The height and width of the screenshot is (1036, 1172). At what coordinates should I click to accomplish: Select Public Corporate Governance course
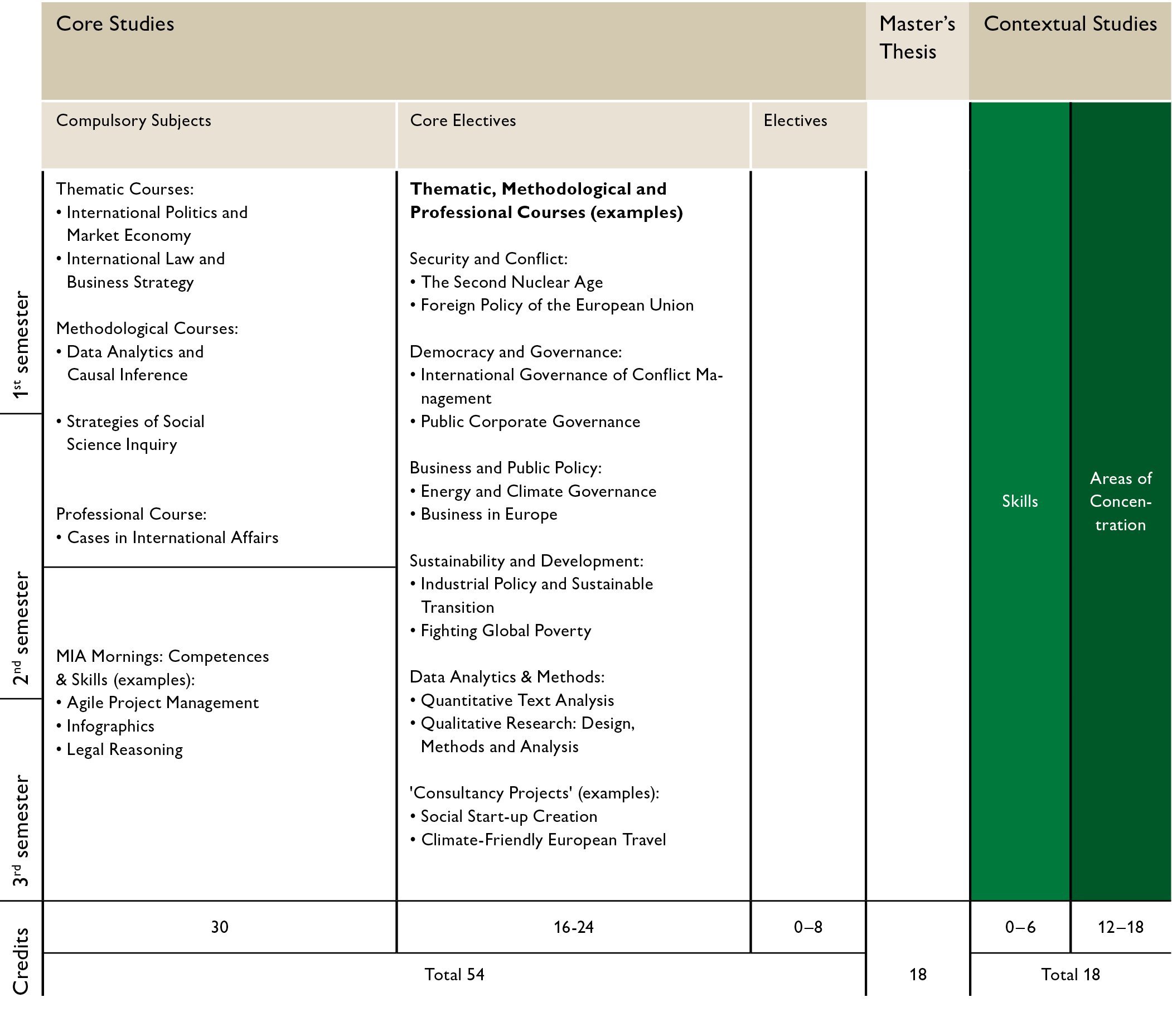point(530,422)
